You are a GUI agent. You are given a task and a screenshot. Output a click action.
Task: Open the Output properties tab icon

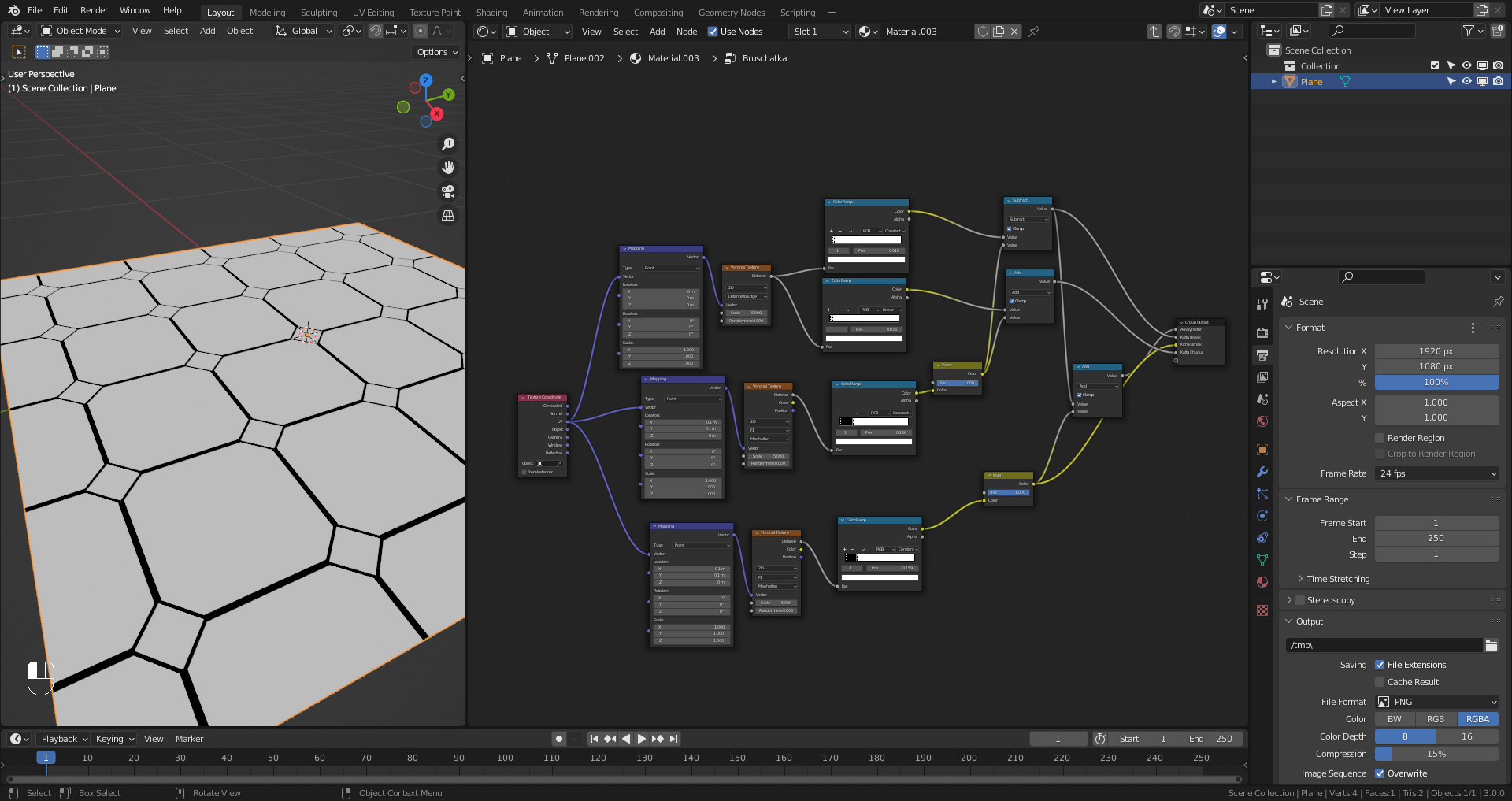1262,355
